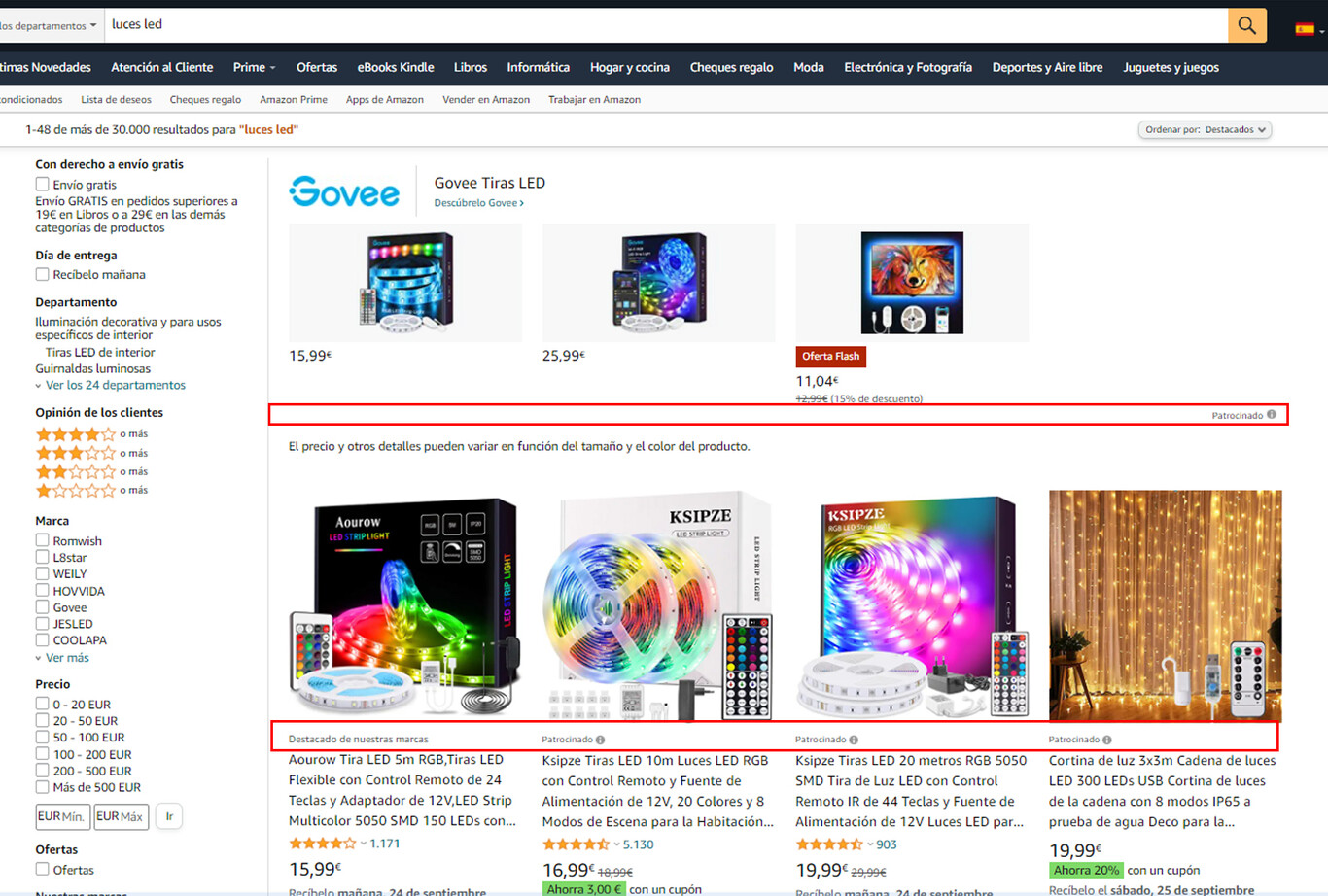1328x896 pixels.
Task: Check the Govee brand filter
Action: pos(42,607)
